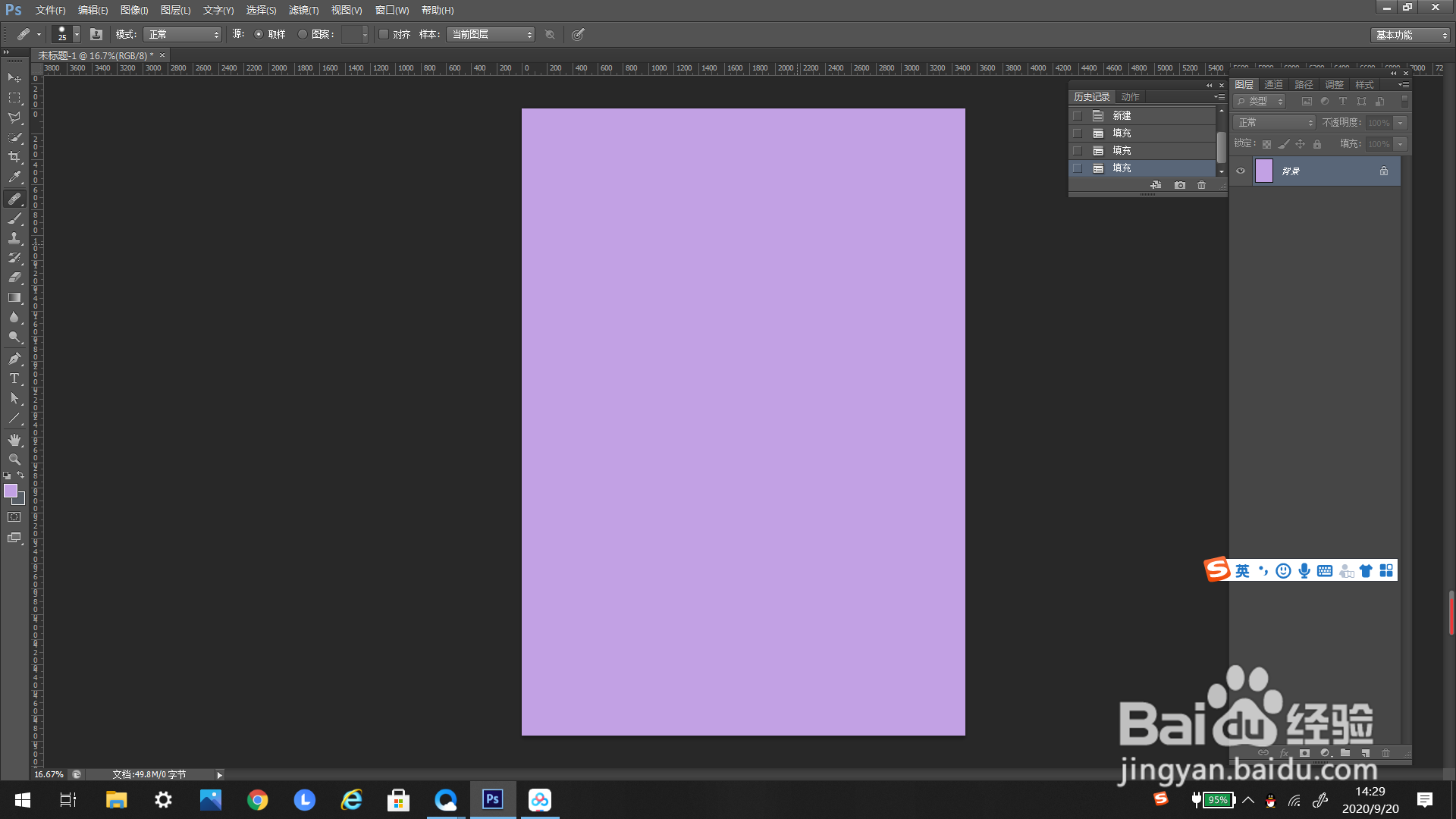Hide the 背景 layer via eye icon
Viewport: 1456px width, 819px height.
[x=1241, y=171]
